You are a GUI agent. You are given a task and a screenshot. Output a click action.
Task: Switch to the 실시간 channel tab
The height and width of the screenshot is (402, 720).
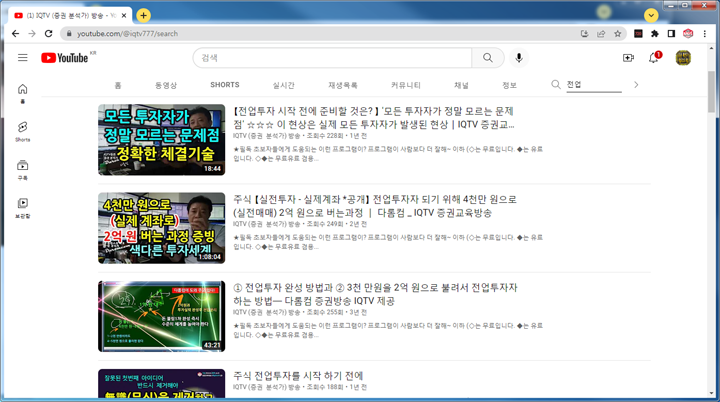[x=283, y=85]
